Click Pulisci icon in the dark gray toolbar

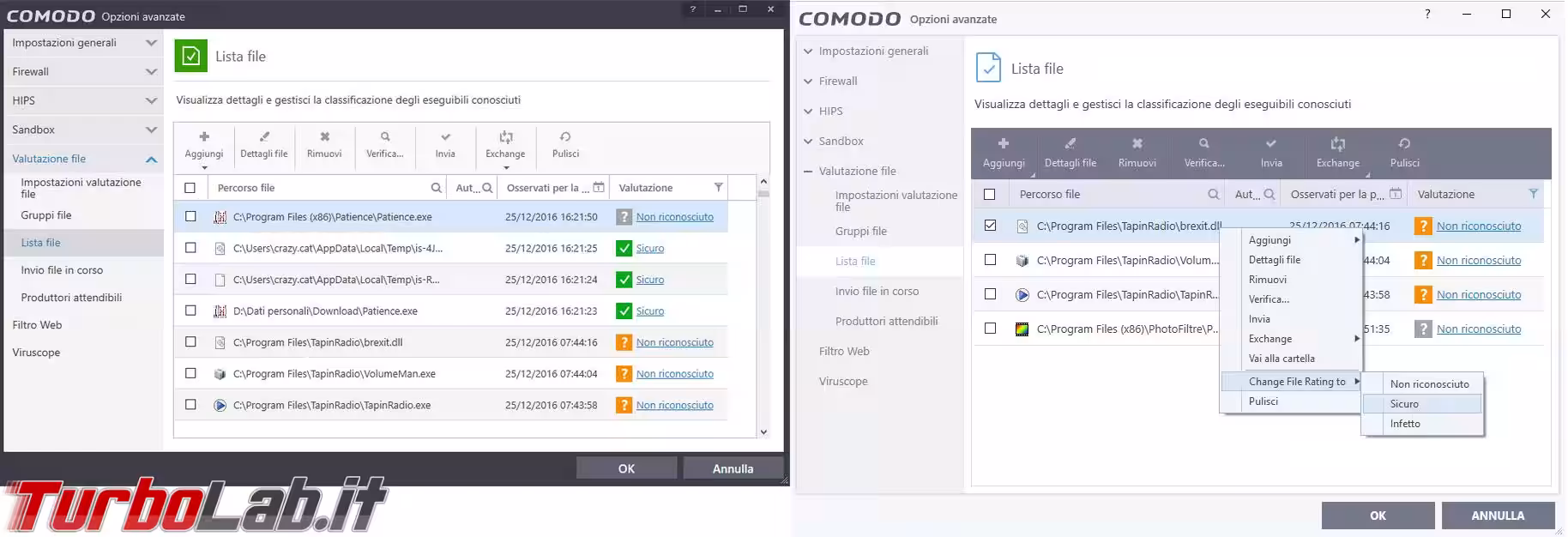[1404, 144]
